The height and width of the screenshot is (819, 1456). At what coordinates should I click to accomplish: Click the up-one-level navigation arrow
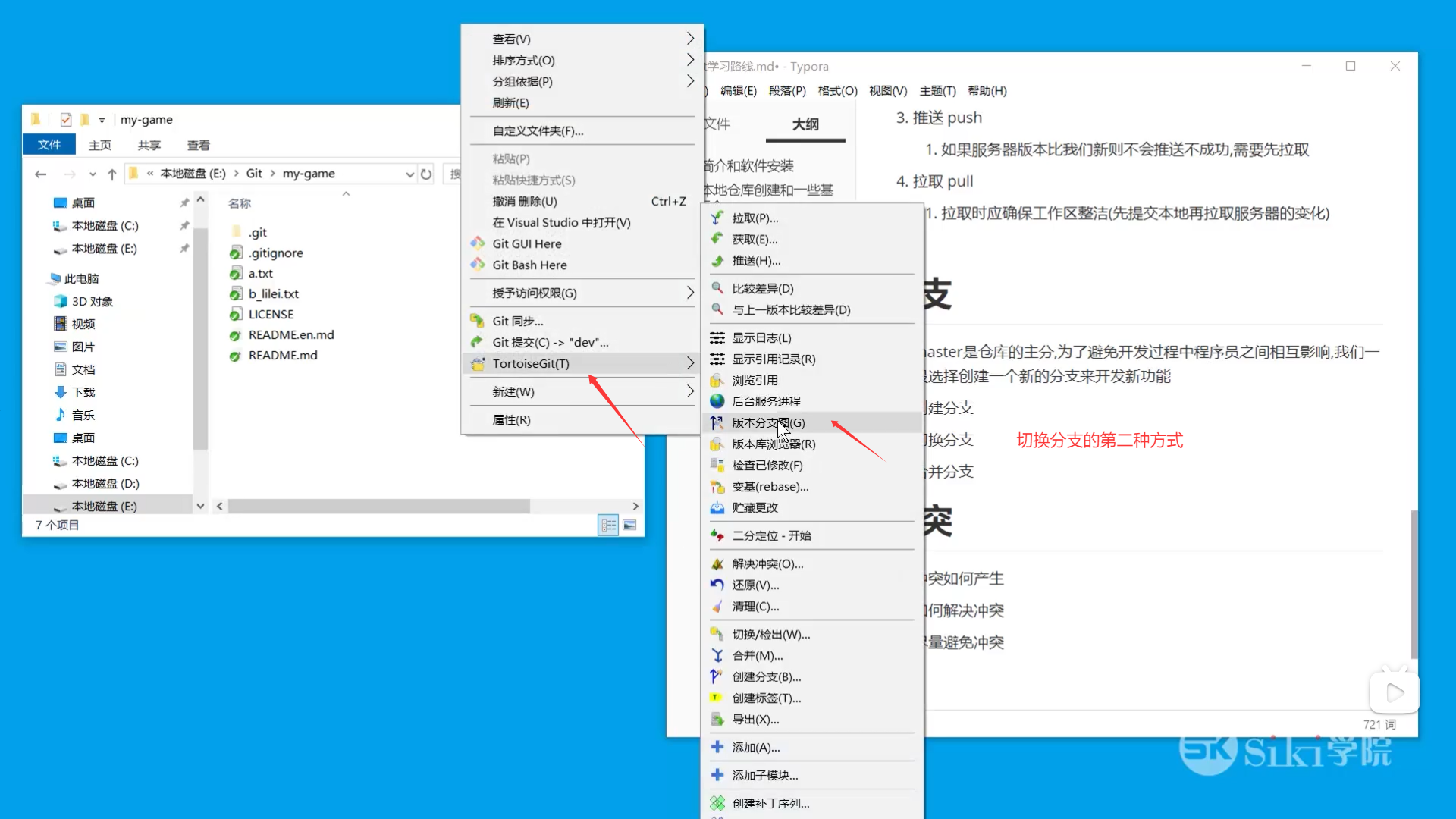point(111,173)
